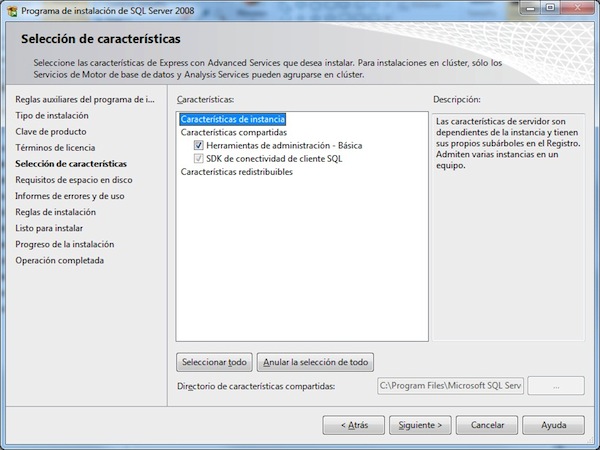This screenshot has width=600, height=450.
Task: Click the Seleccionar todo button
Action: click(x=214, y=362)
